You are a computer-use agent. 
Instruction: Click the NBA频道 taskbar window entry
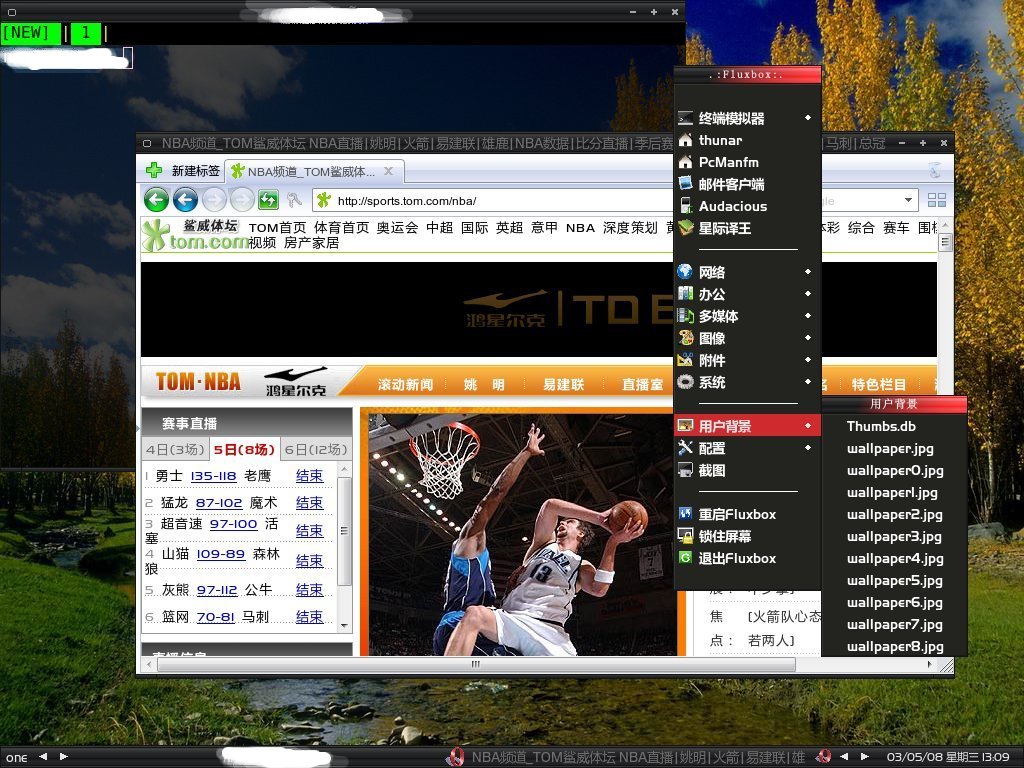point(627,757)
